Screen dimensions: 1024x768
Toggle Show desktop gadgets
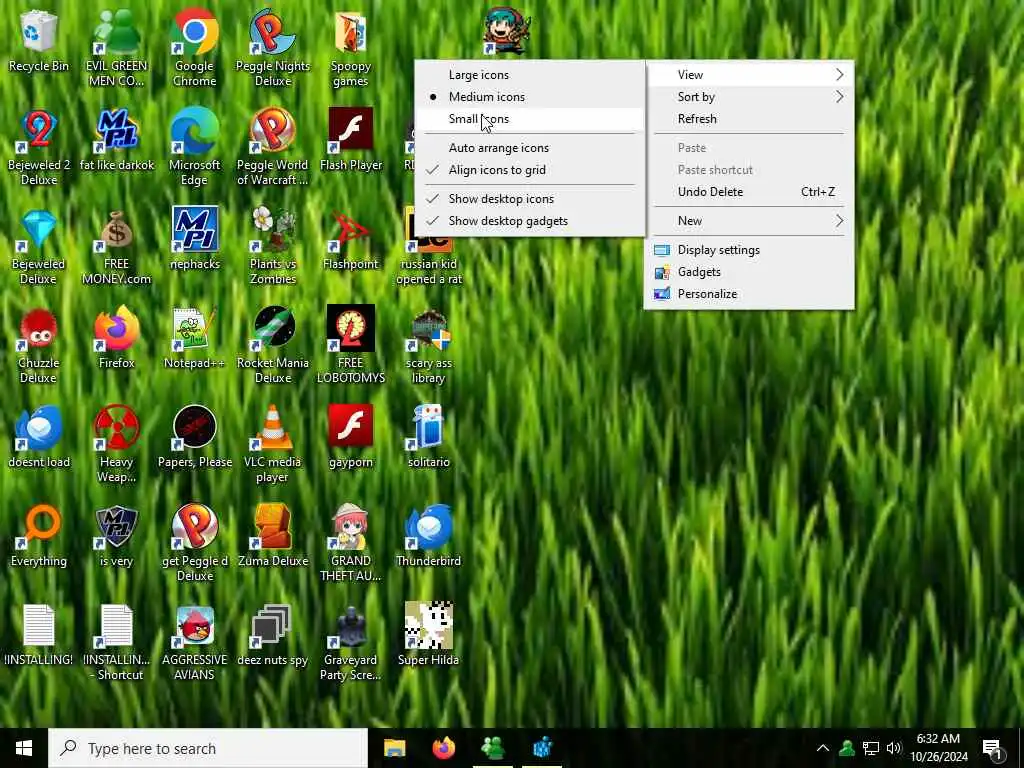point(530,221)
